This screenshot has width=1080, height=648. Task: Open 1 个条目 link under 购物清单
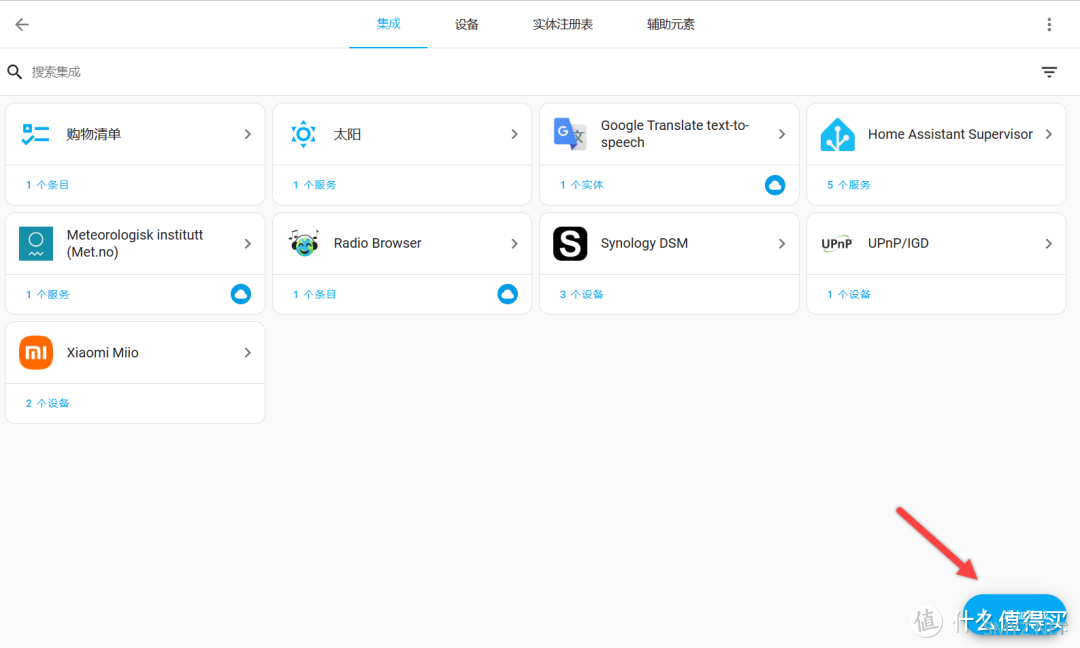click(x=48, y=185)
